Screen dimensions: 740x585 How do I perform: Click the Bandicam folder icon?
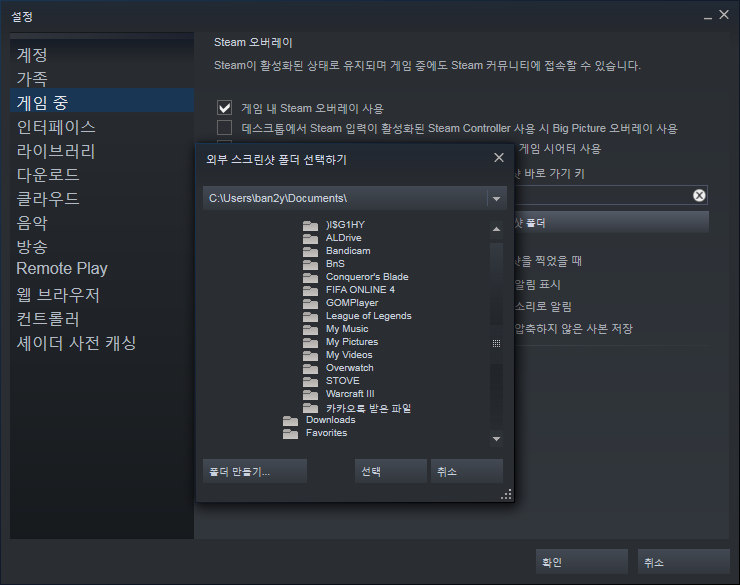(x=310, y=251)
